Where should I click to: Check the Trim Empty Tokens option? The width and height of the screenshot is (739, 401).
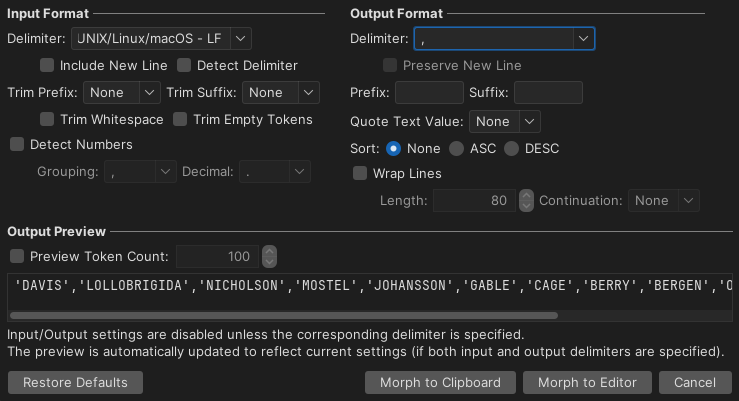pos(181,119)
